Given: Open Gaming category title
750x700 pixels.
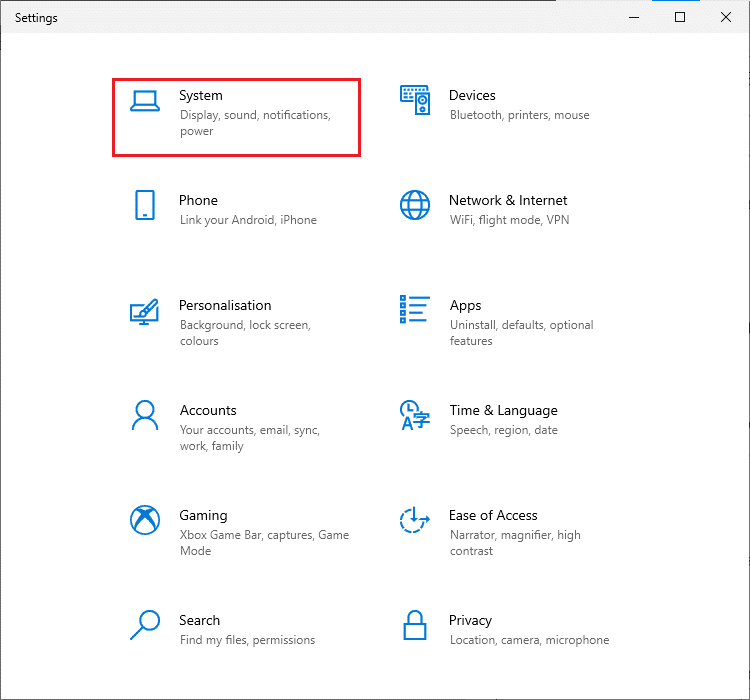Looking at the screenshot, I should click(x=203, y=515).
